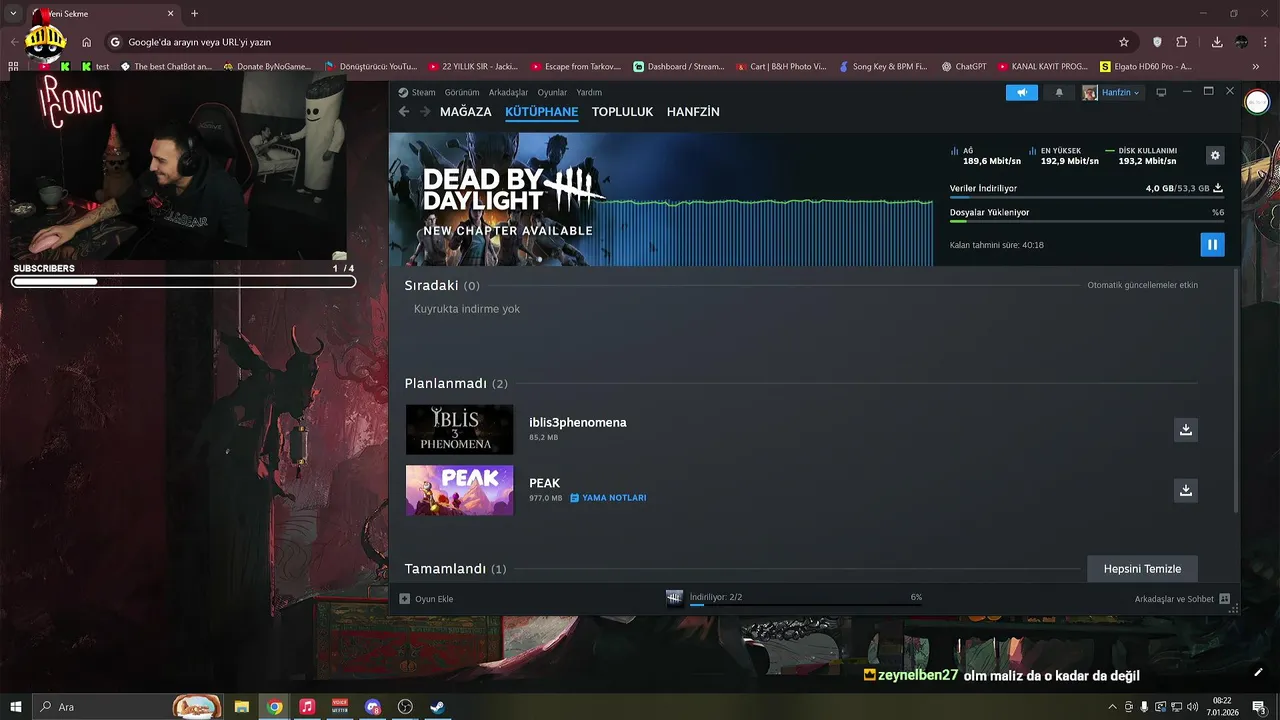The image size is (1280, 720).
Task: Click the taskbar Ara search box
Action: click(x=130, y=707)
